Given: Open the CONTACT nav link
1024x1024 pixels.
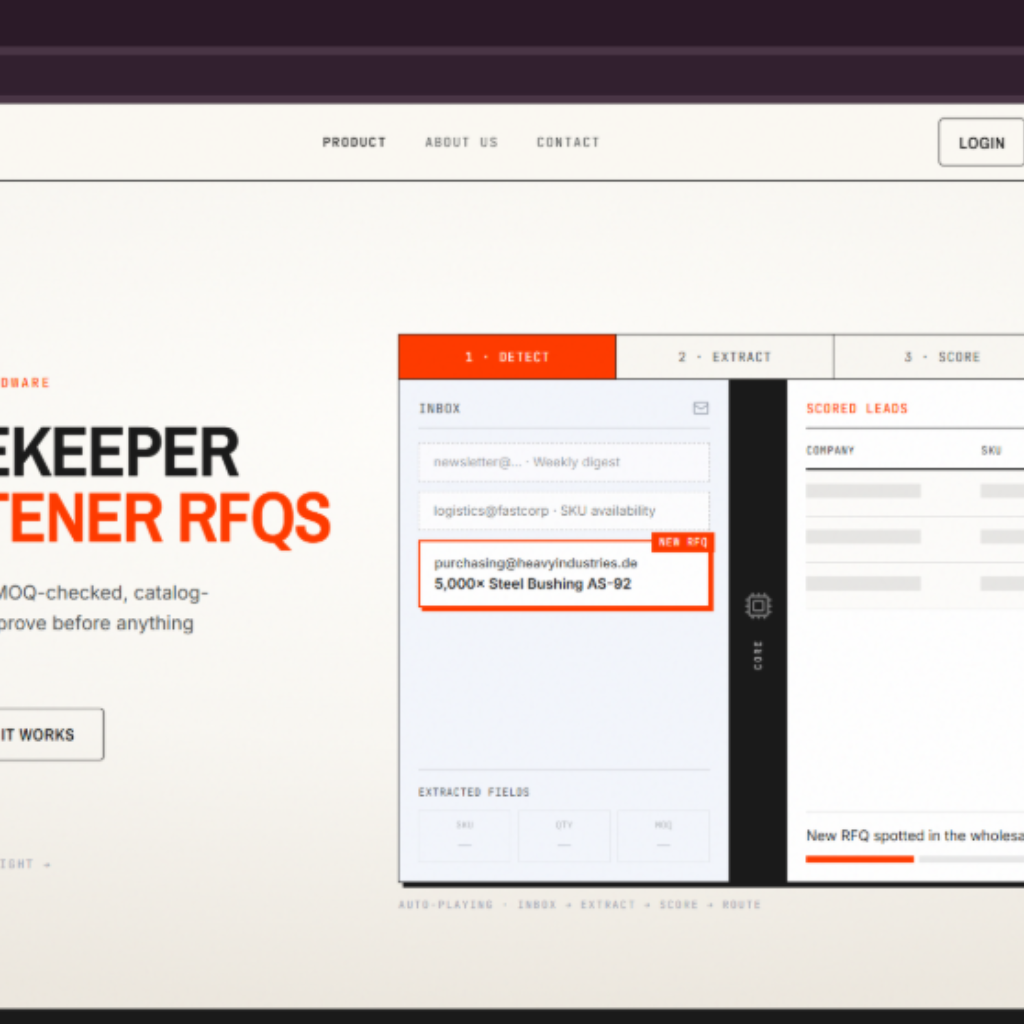Looking at the screenshot, I should click(x=568, y=142).
